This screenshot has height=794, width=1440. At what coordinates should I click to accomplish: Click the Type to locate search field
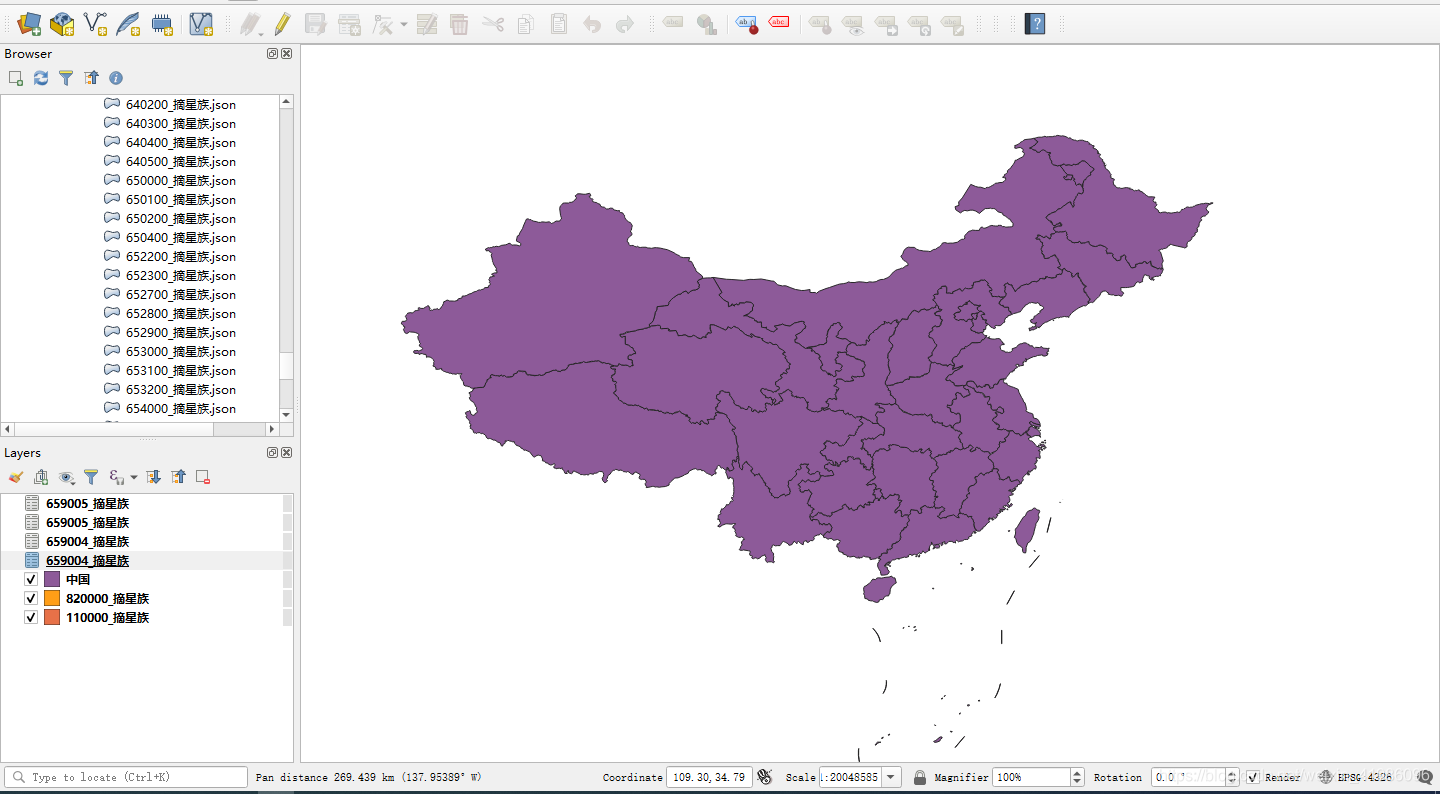pyautogui.click(x=125, y=777)
